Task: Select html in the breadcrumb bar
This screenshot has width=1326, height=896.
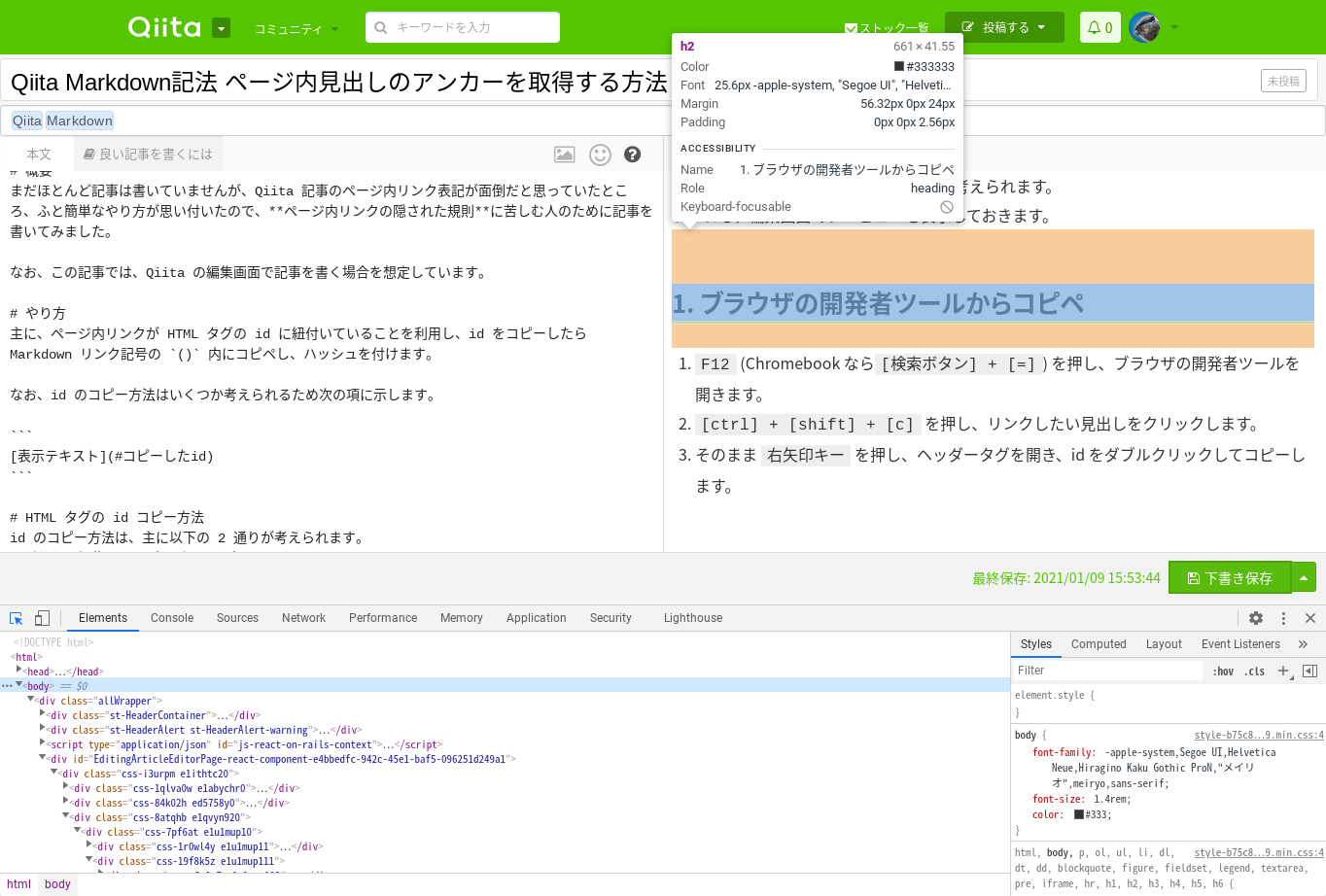Action: click(x=19, y=884)
